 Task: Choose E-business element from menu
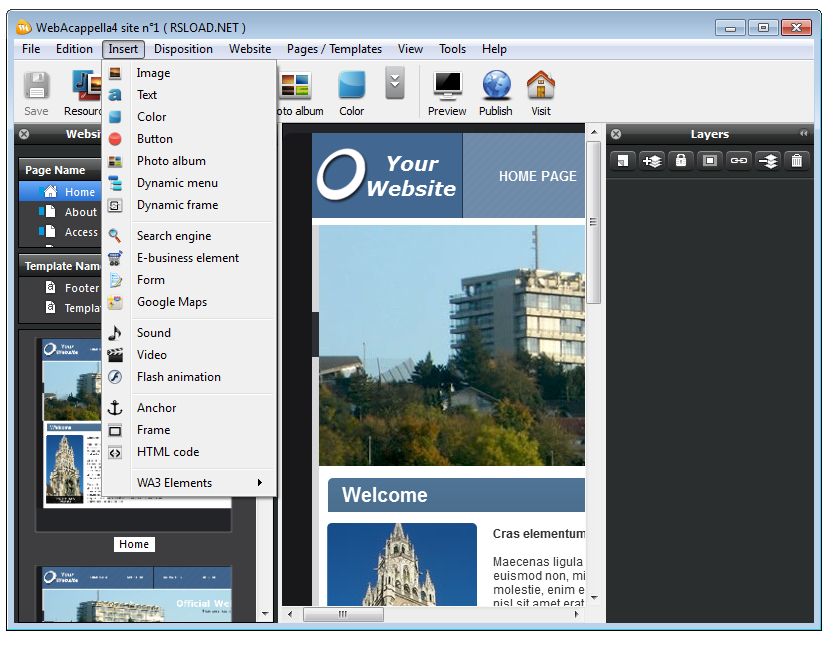190,258
